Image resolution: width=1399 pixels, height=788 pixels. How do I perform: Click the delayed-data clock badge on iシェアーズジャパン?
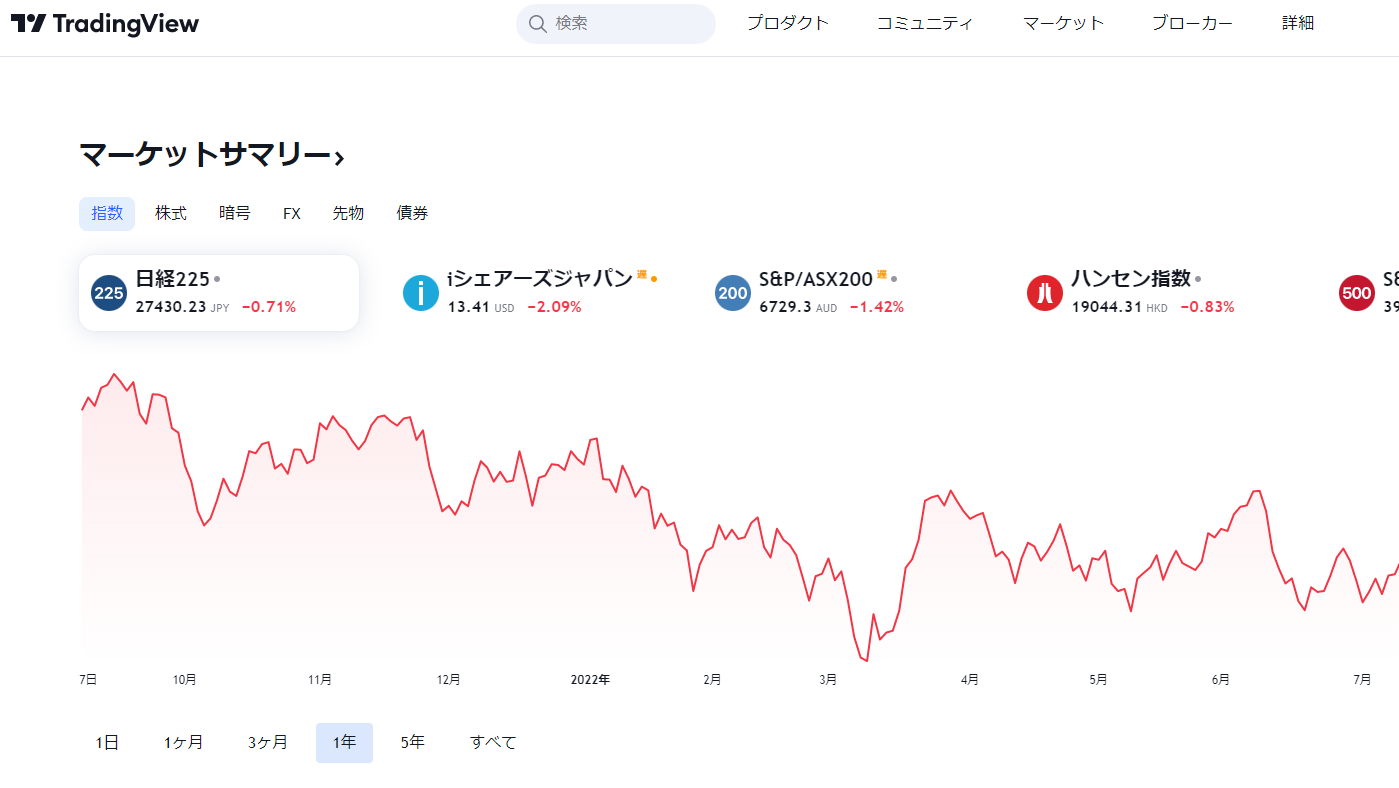[643, 277]
